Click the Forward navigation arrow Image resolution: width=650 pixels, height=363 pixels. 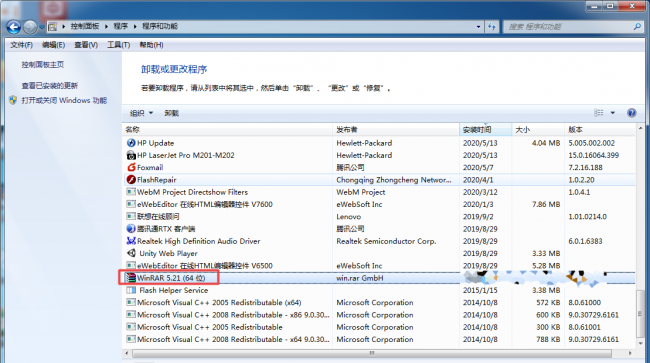click(x=30, y=27)
